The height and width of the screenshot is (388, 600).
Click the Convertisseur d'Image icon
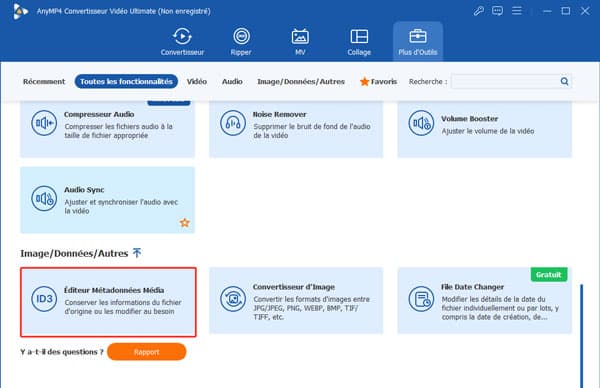pos(233,299)
